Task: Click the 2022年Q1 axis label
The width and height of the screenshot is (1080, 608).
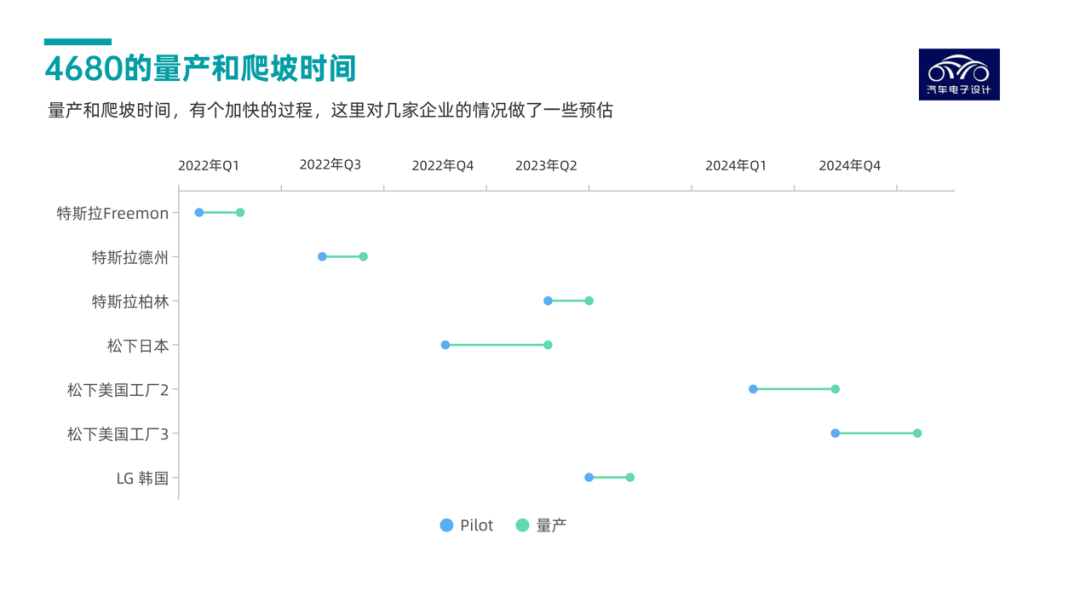Action: 209,165
